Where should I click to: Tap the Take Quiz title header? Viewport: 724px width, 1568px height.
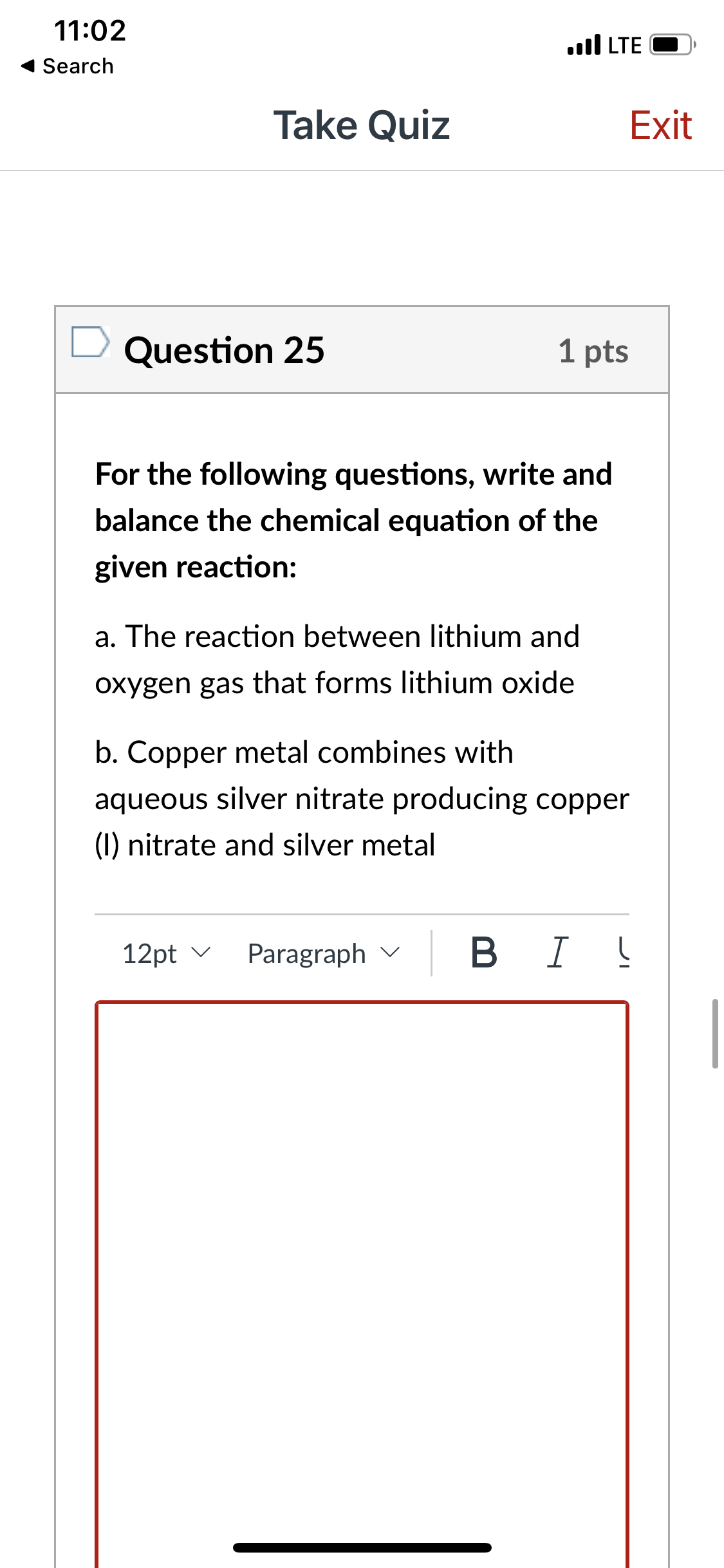(362, 125)
